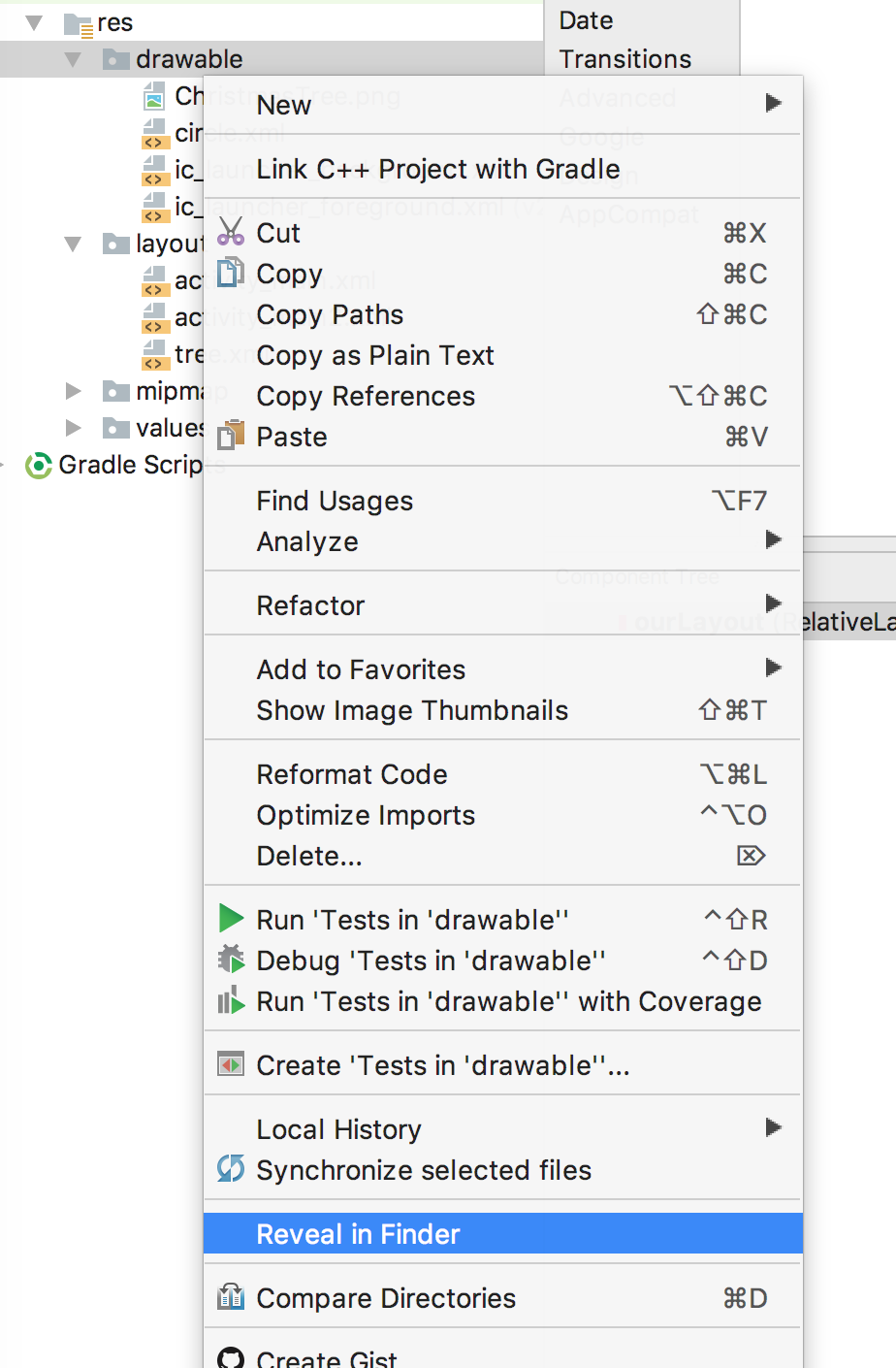
Task: Open the Refactor submenu arrow
Action: (773, 603)
